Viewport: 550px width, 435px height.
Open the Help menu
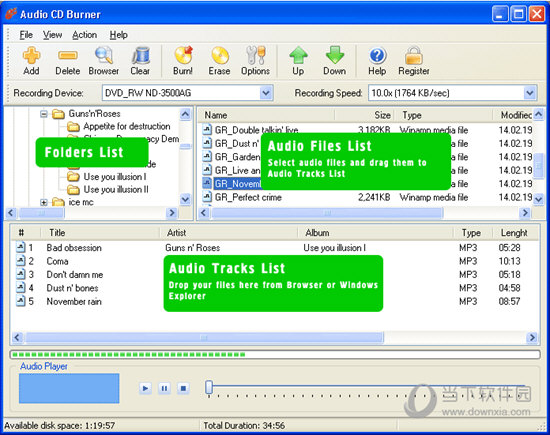119,35
